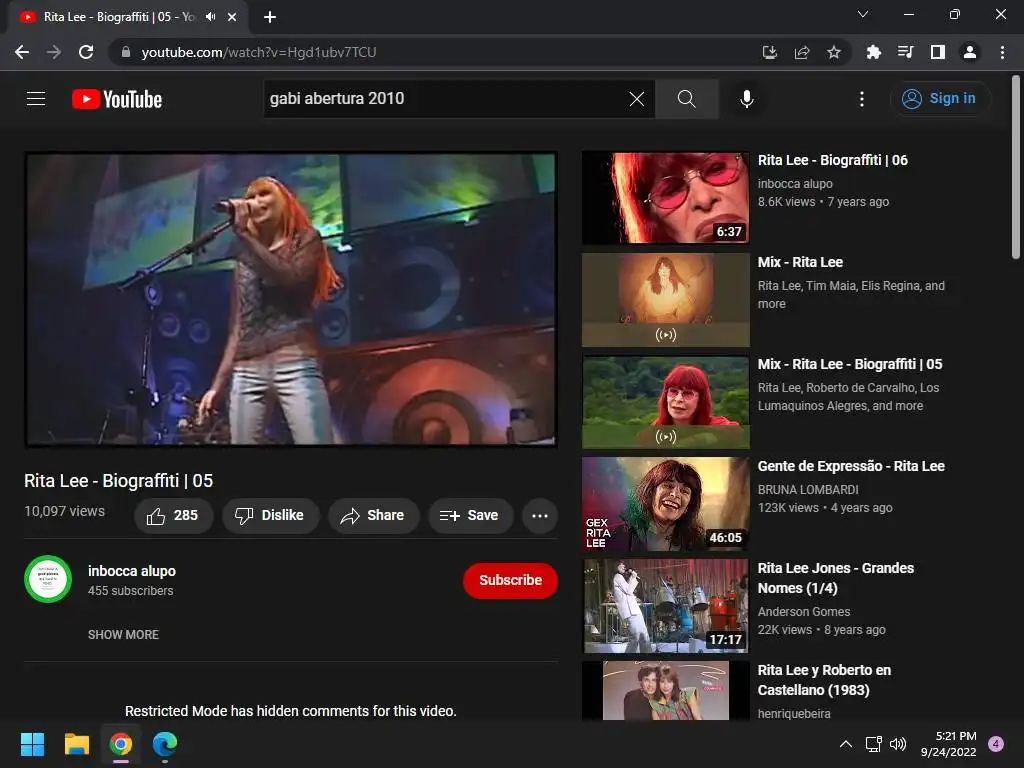The height and width of the screenshot is (768, 1024).
Task: Open taskbar volume control
Action: [899, 744]
